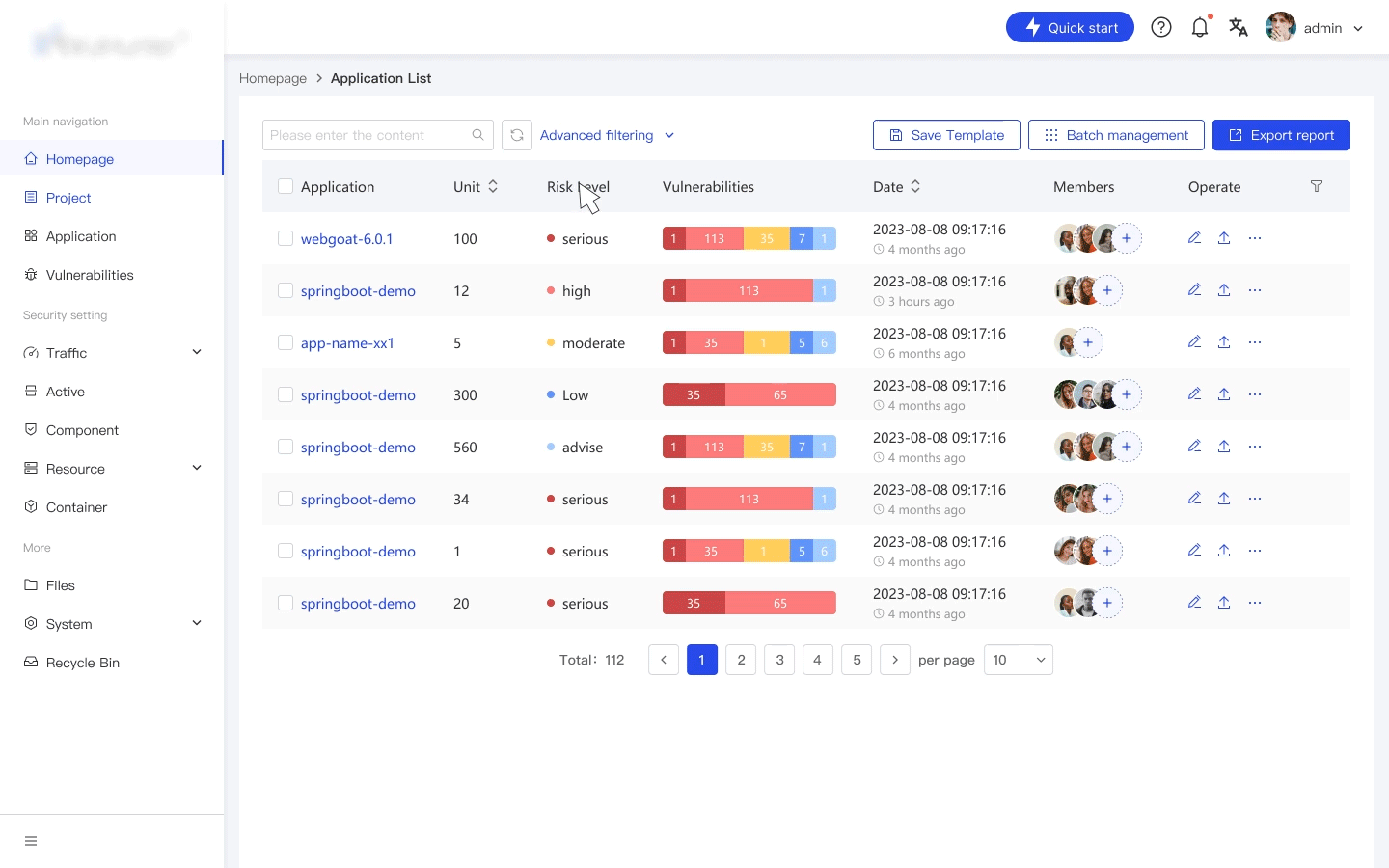Open the per page size dropdown
The width and height of the screenshot is (1389, 868).
pyautogui.click(x=1019, y=660)
